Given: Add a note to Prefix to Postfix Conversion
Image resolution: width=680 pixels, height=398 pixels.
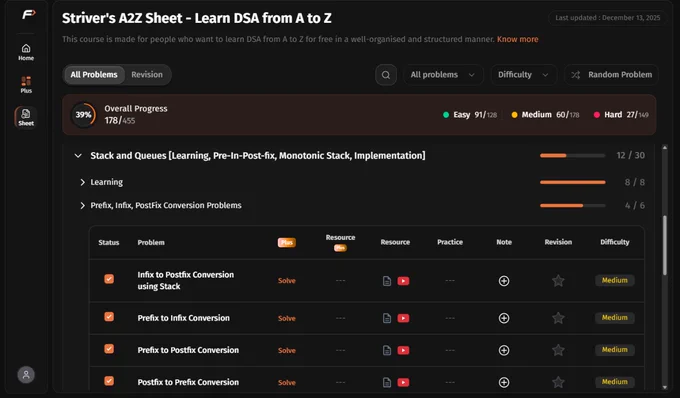Looking at the screenshot, I should click(504, 350).
